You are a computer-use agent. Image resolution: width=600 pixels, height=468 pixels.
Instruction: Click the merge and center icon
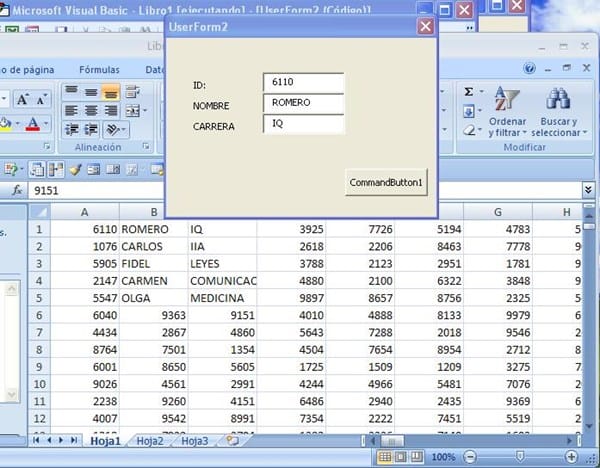click(133, 111)
